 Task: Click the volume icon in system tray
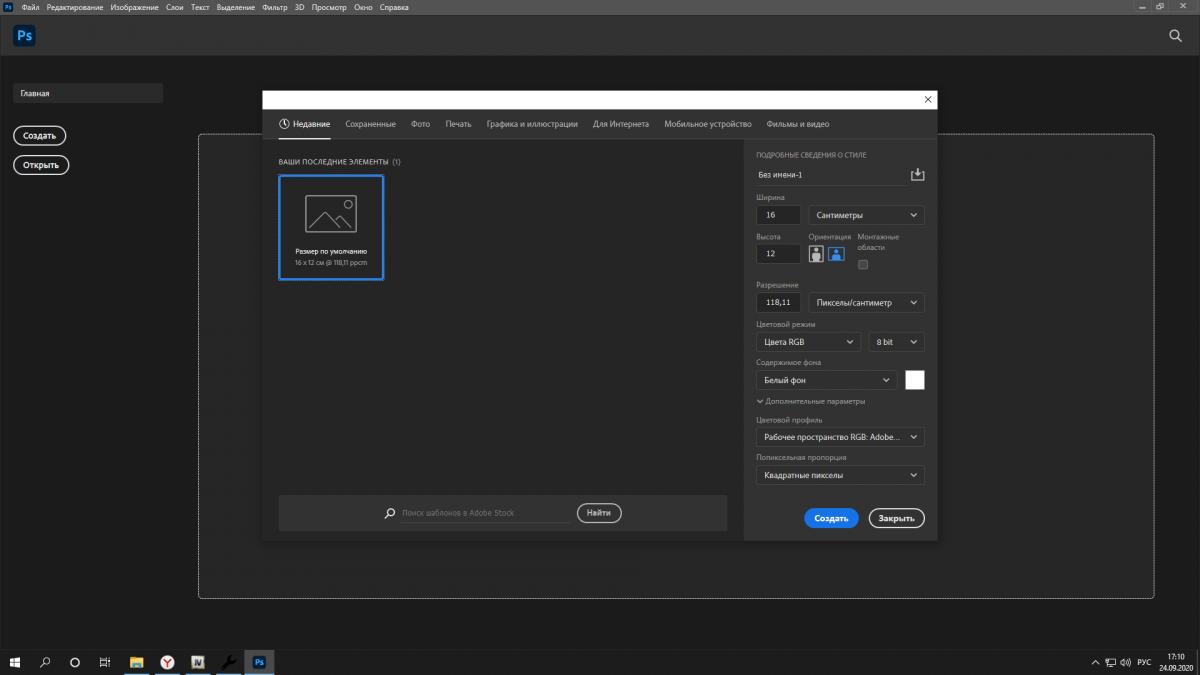(x=1127, y=662)
